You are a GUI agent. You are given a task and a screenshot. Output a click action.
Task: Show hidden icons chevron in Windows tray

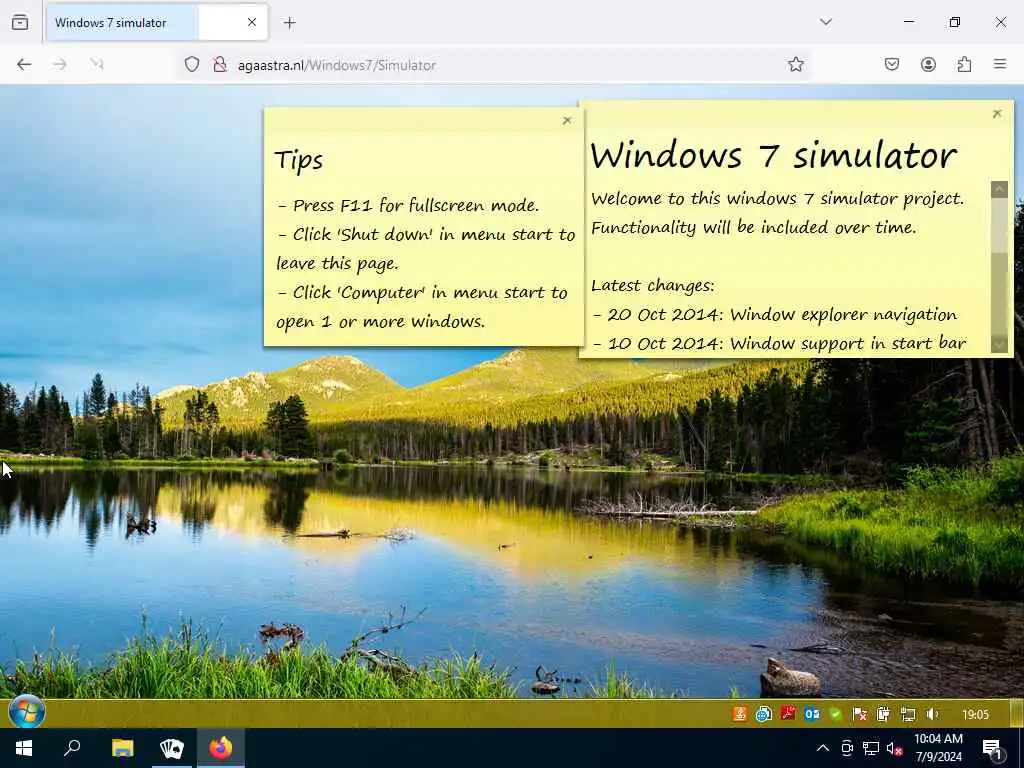[x=823, y=748]
